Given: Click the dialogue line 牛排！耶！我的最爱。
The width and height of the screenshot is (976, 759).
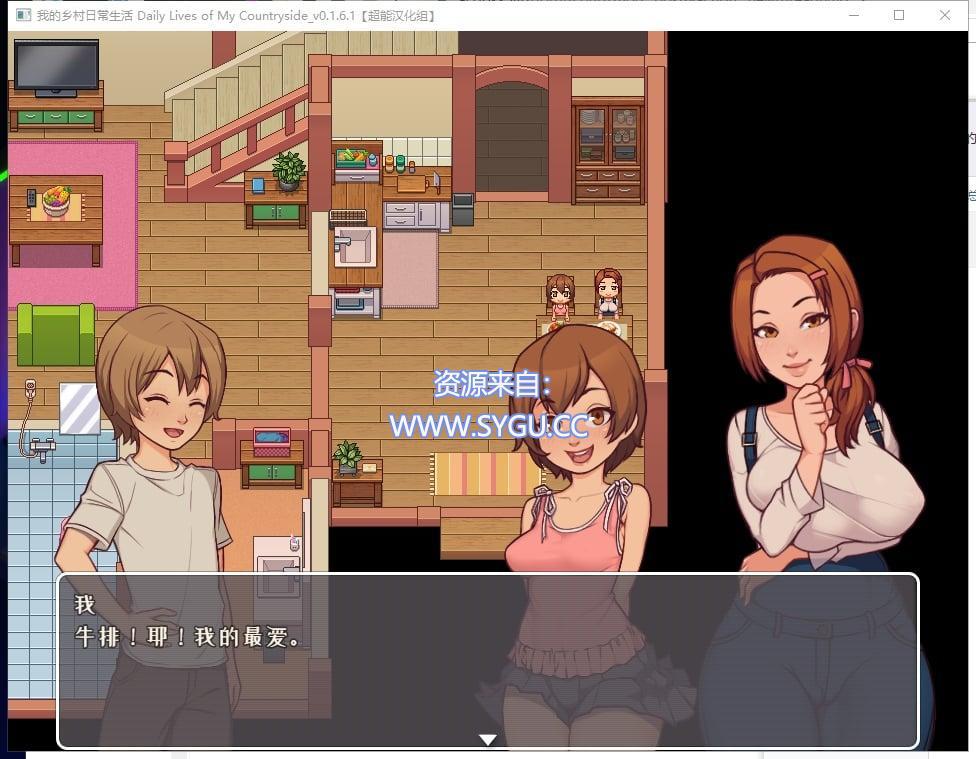Looking at the screenshot, I should (188, 636).
